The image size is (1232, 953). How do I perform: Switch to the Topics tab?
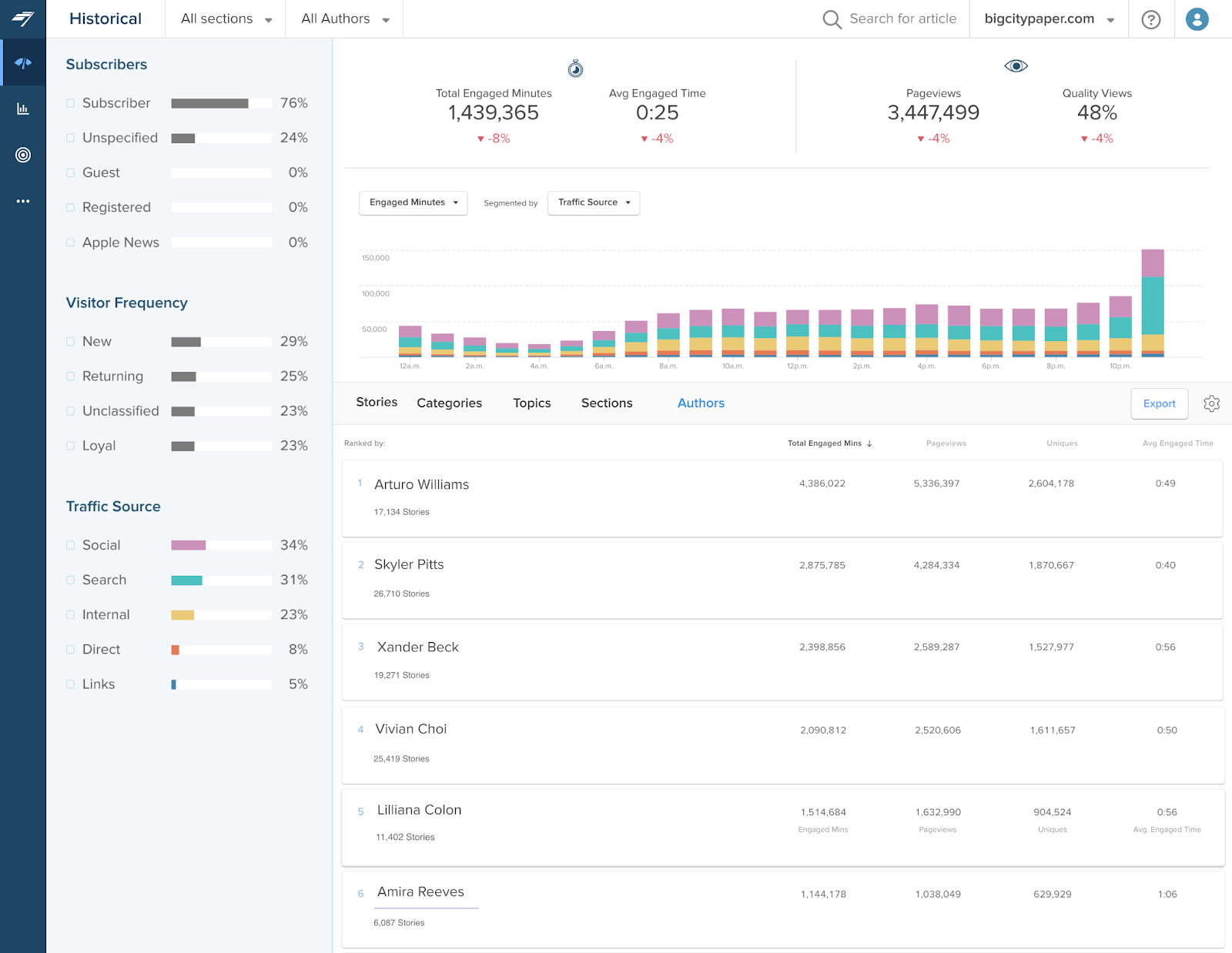tap(532, 403)
